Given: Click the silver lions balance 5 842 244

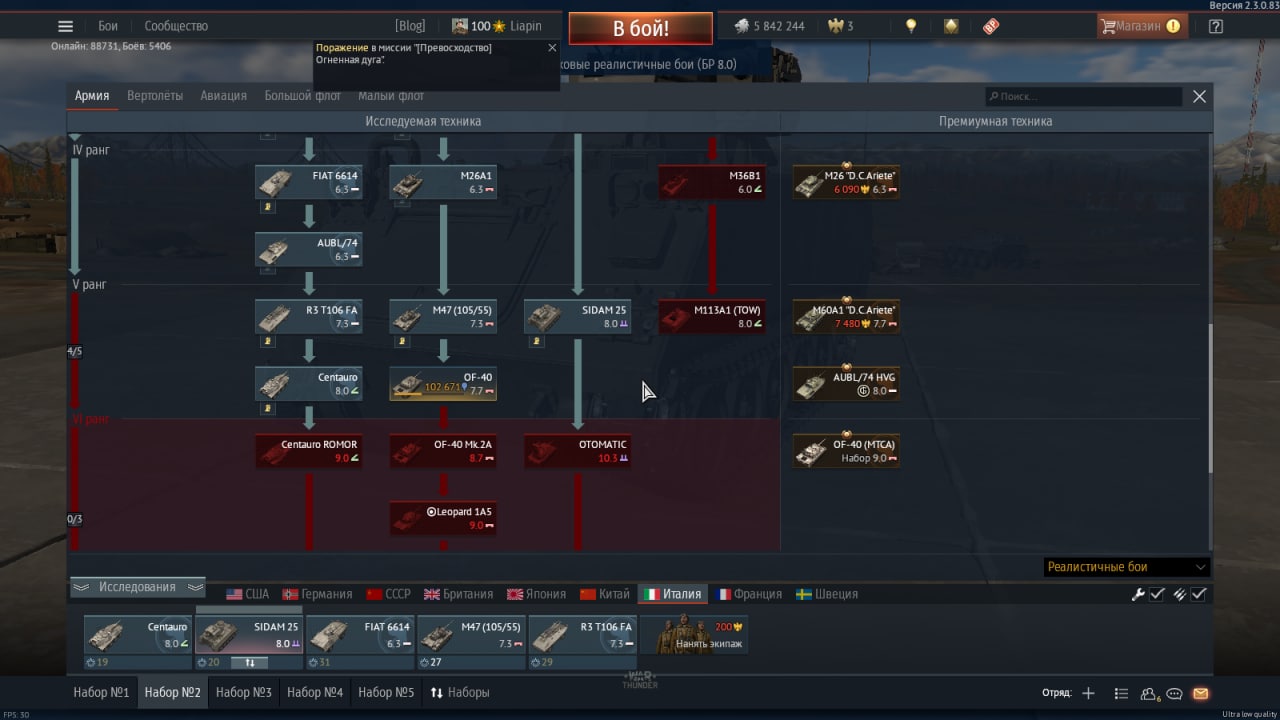Looking at the screenshot, I should pos(769,26).
